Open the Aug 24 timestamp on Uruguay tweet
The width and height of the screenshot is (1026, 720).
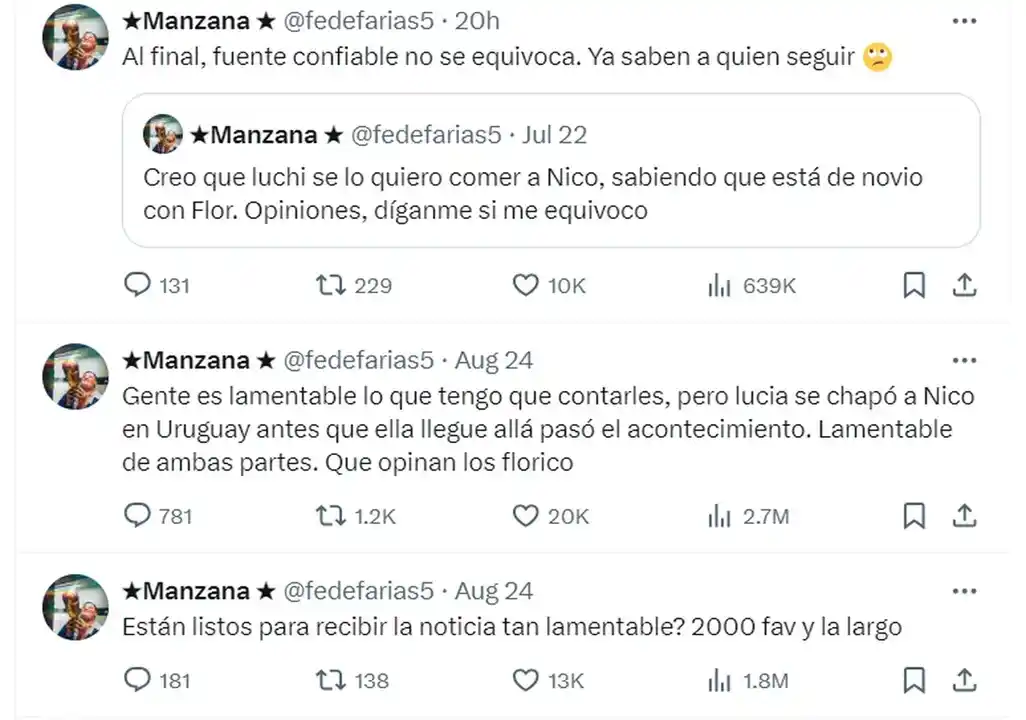point(494,360)
